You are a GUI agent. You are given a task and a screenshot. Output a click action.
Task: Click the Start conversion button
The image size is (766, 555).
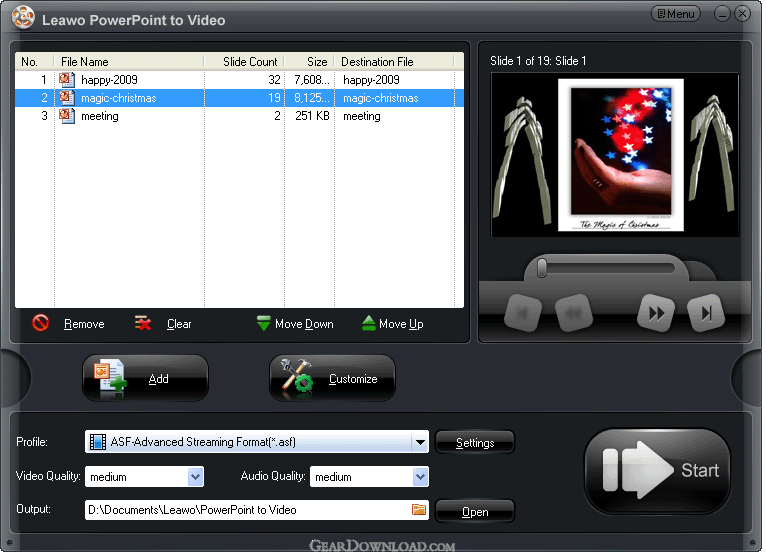[x=660, y=472]
